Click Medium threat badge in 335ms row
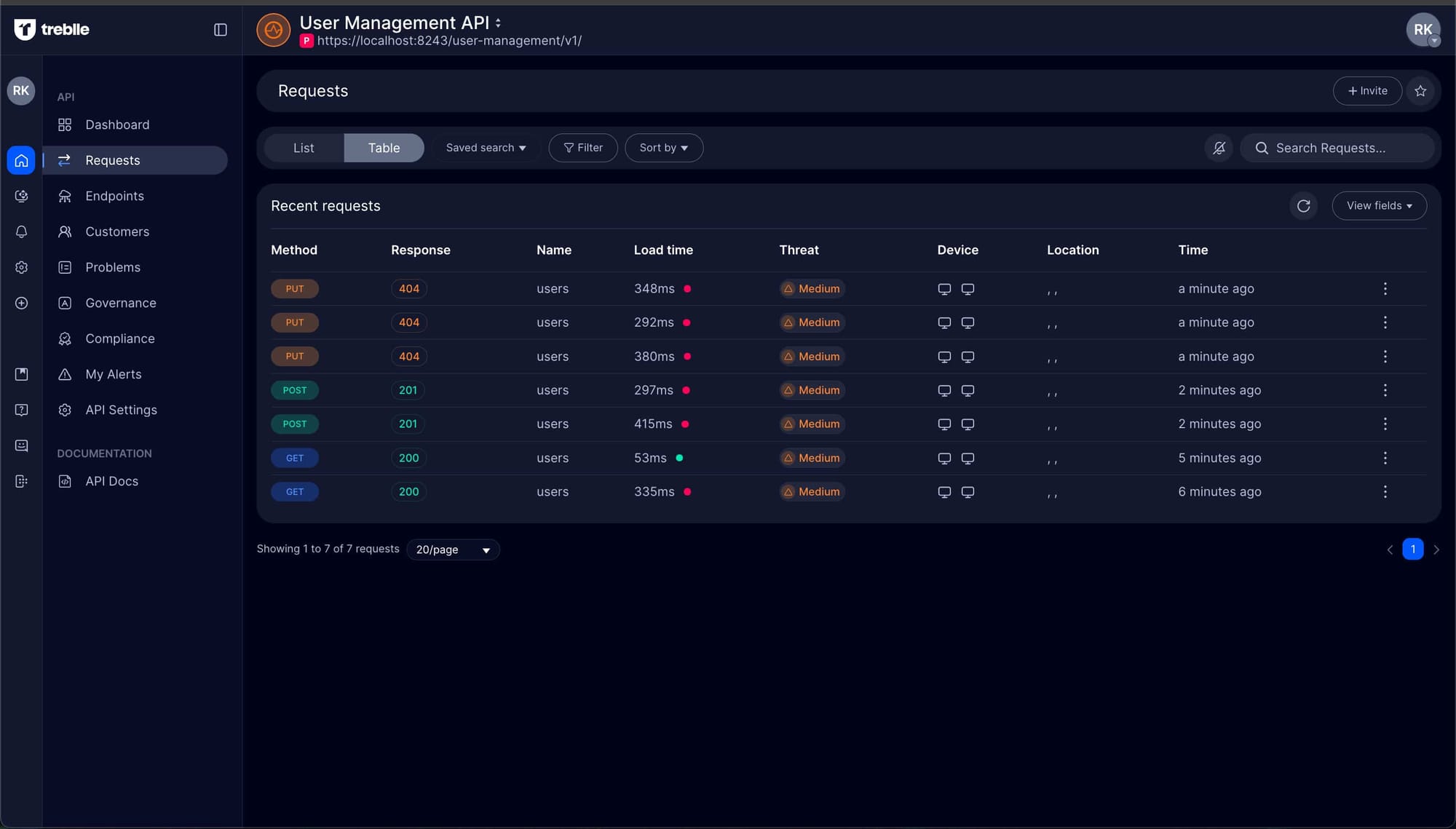 click(812, 492)
